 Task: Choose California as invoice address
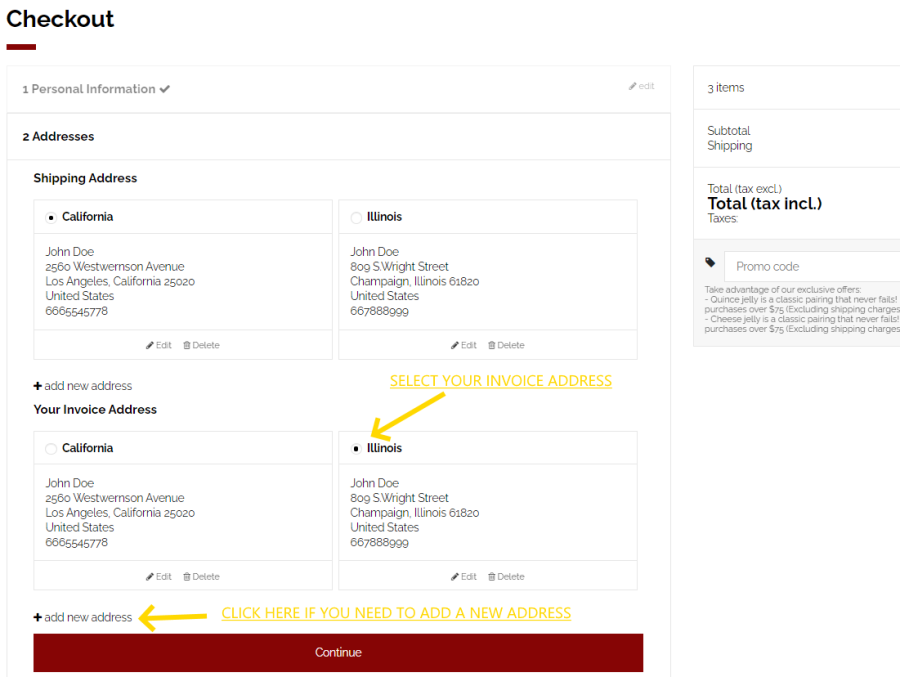[x=51, y=449]
